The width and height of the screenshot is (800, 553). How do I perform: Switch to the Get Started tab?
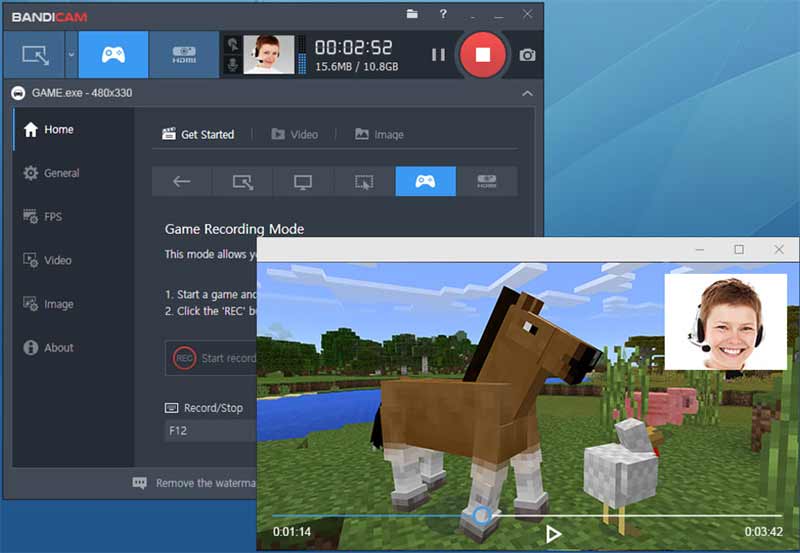tap(198, 134)
